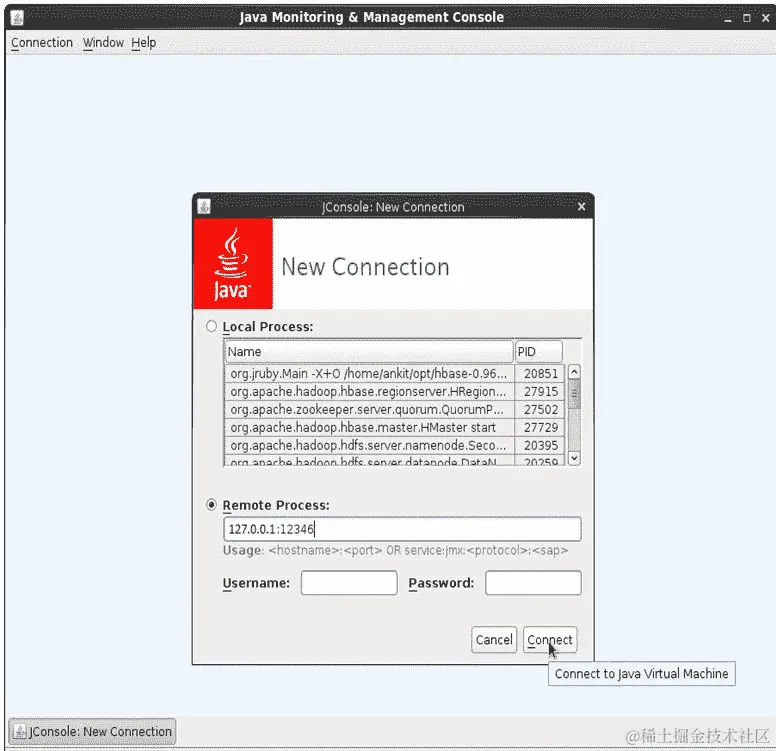Screen dimensions: 776x751
Task: Open the Connection menu
Action: [x=42, y=43]
